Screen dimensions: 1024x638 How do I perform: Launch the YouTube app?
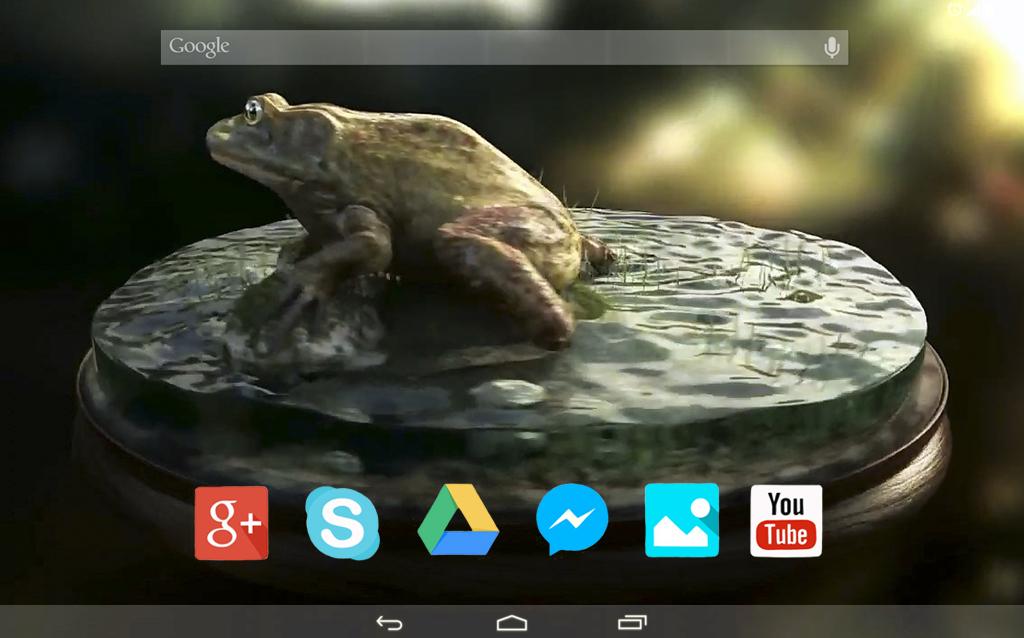786,520
